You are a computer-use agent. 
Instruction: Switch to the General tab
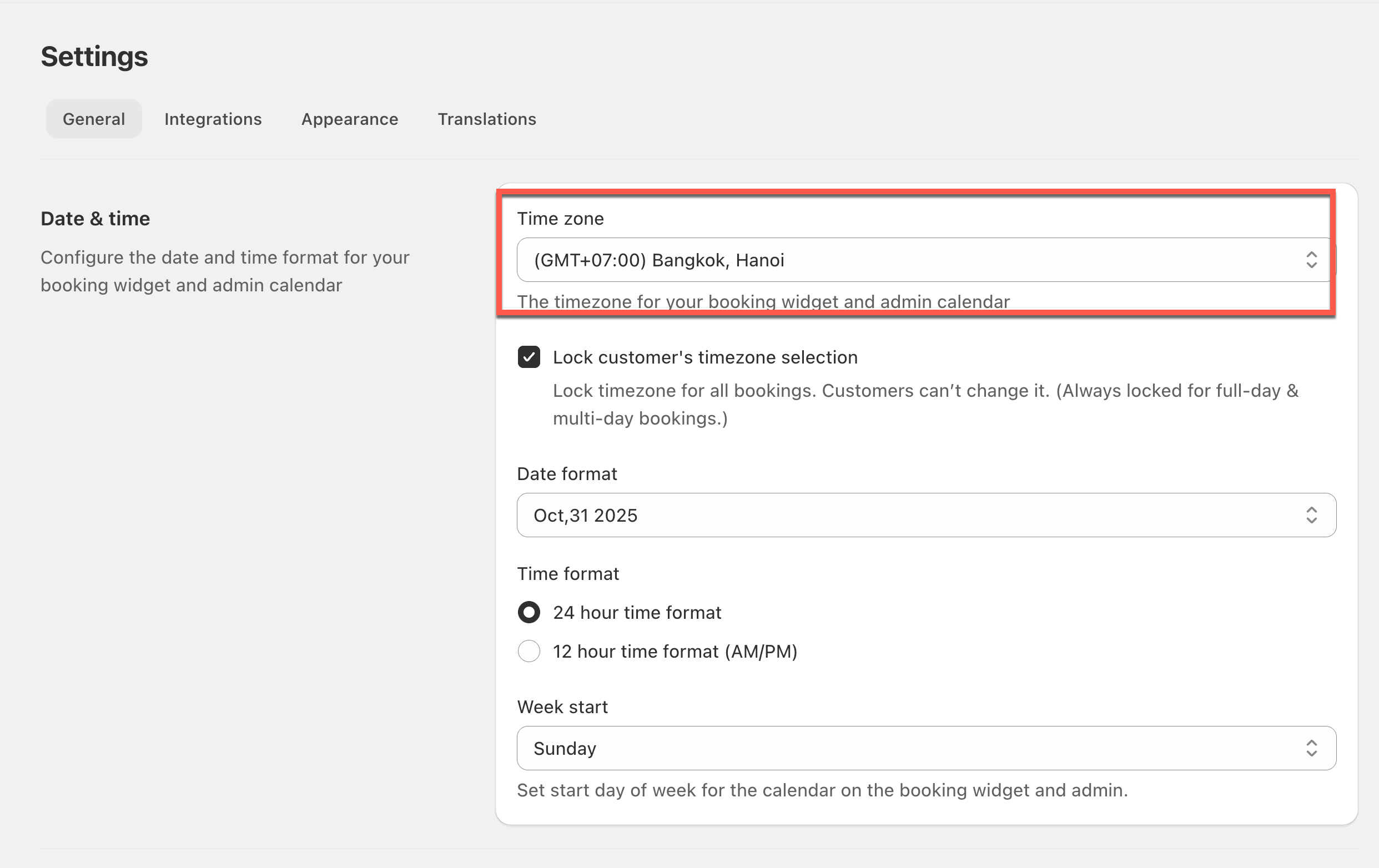[93, 119]
